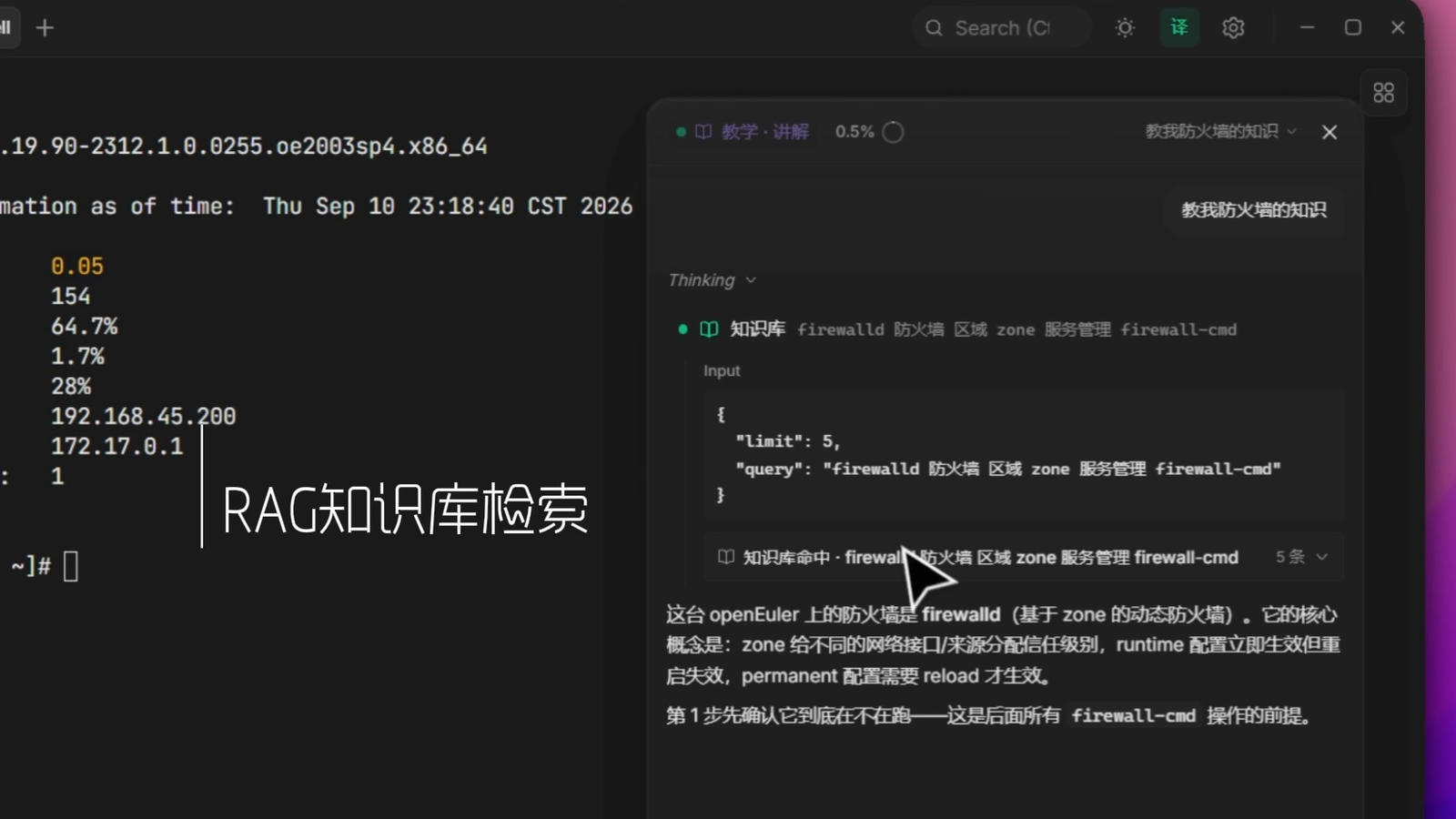
Task: Click the 1.7% value in terminal
Action: click(77, 357)
